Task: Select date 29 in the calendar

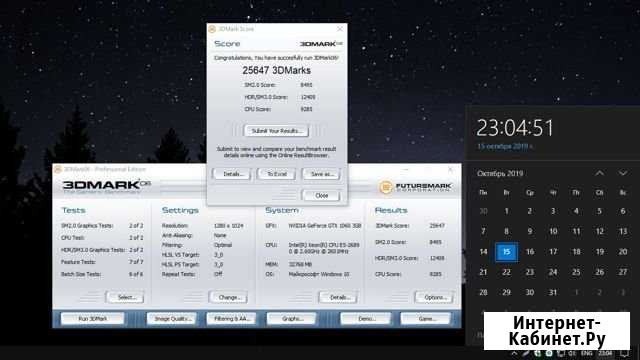Action: [x=507, y=293]
